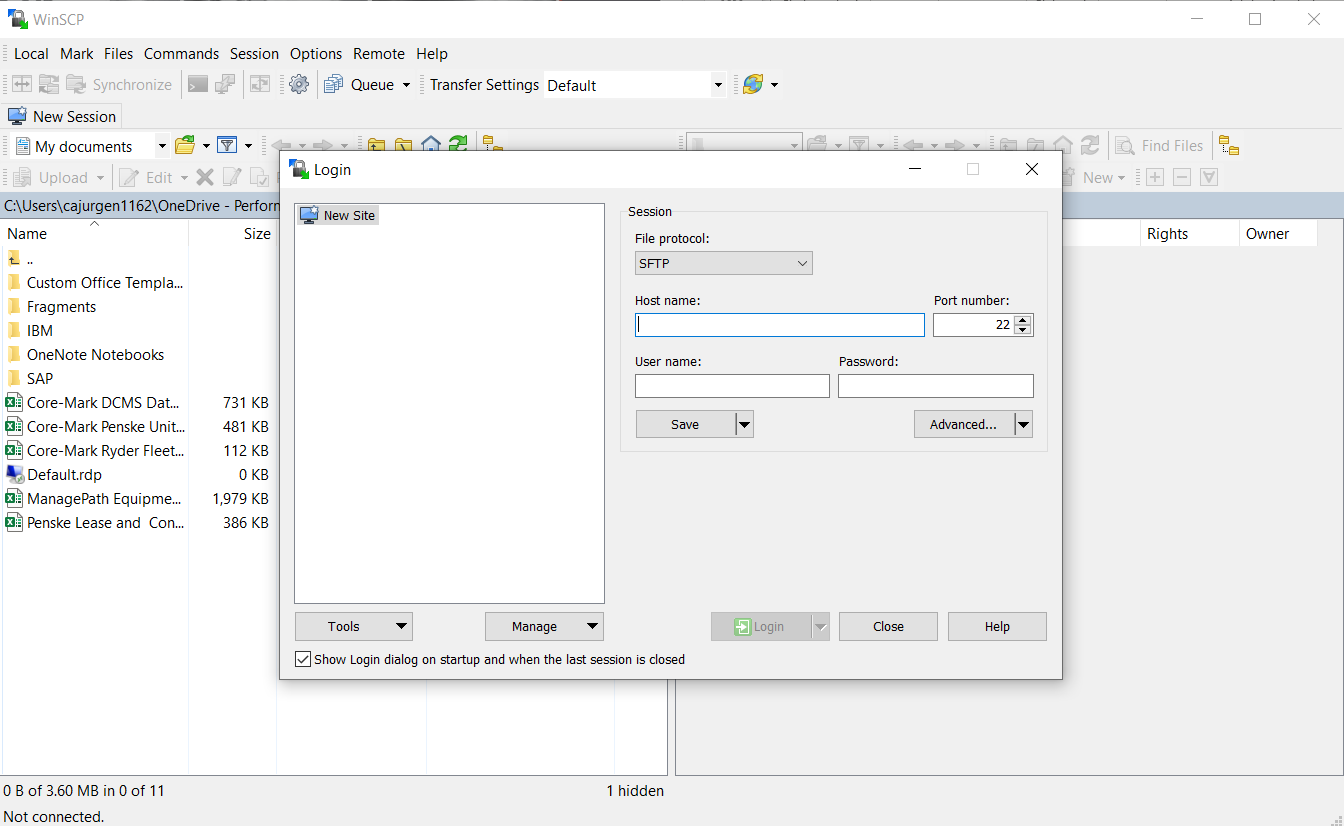
Task: Open Preferences via the gear icon
Action: tap(299, 85)
